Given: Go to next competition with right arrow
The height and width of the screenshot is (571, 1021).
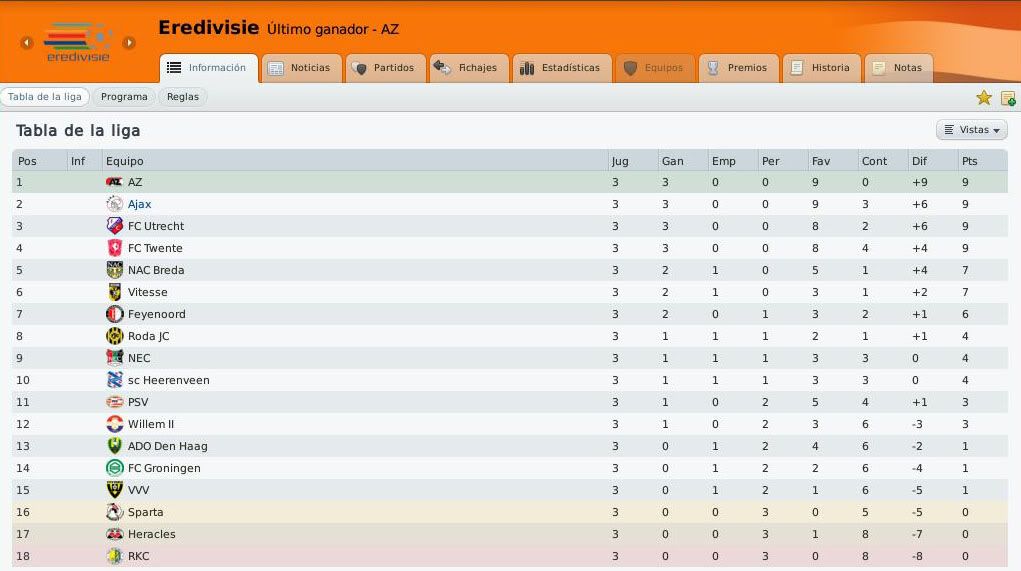Looking at the screenshot, I should (x=129, y=43).
